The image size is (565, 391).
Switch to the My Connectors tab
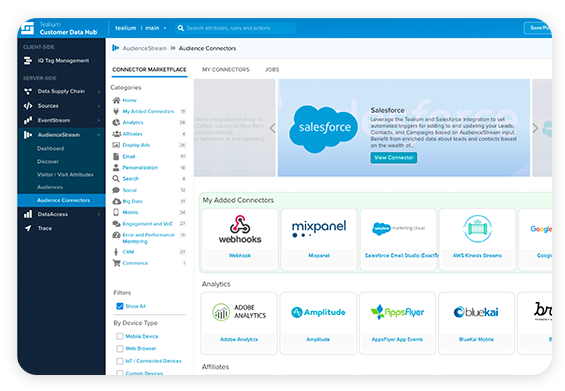tap(226, 70)
